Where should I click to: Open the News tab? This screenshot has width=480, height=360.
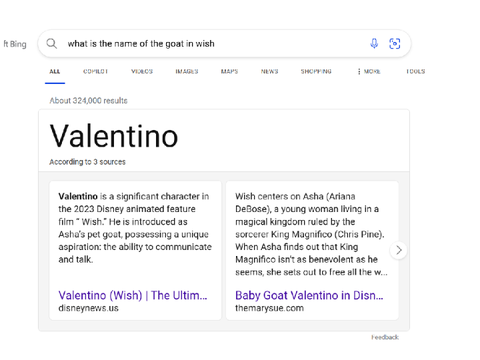coord(269,71)
